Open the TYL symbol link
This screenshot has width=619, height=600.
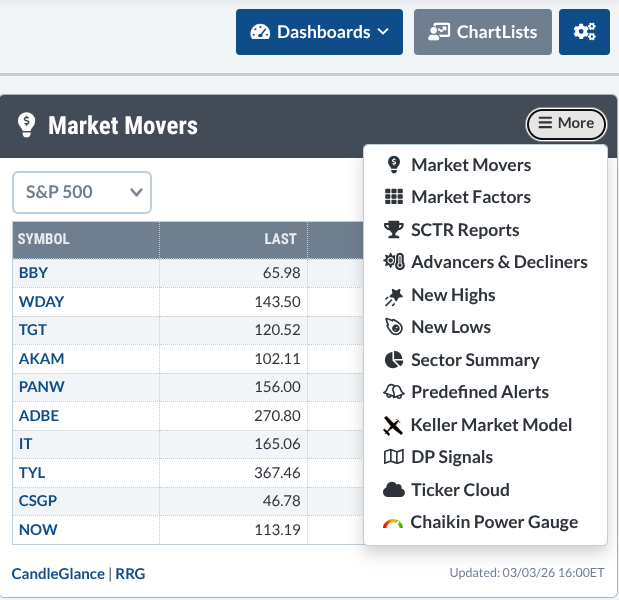(32, 472)
